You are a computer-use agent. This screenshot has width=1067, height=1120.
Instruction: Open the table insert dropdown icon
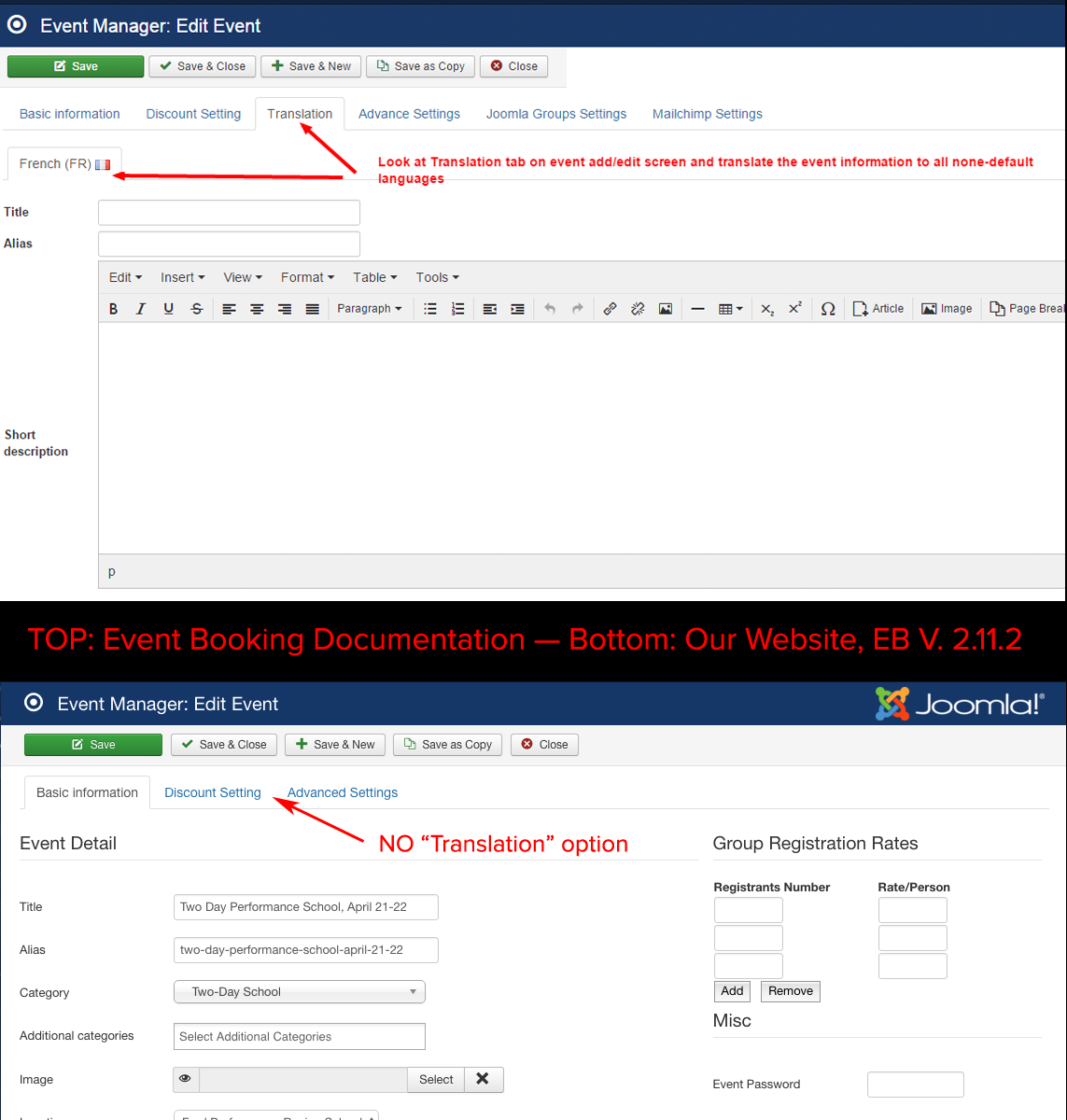click(730, 309)
